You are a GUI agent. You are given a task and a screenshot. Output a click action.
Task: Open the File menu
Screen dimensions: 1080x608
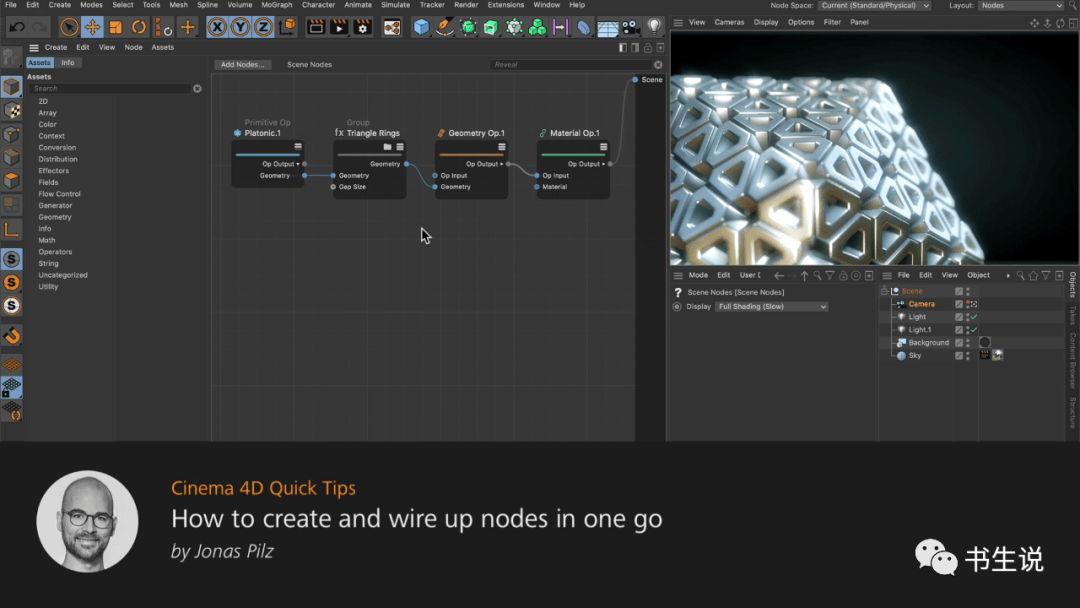pos(11,5)
